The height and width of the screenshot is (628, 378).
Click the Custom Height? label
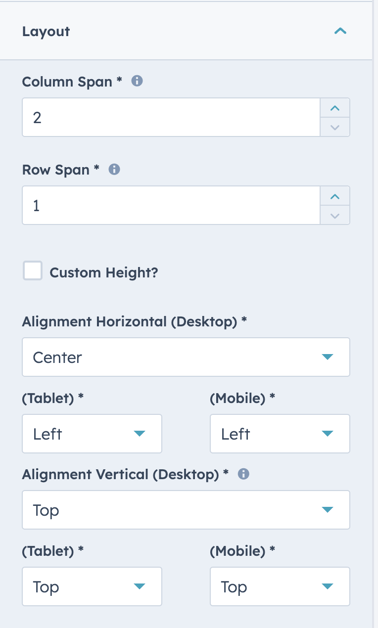click(x=104, y=273)
